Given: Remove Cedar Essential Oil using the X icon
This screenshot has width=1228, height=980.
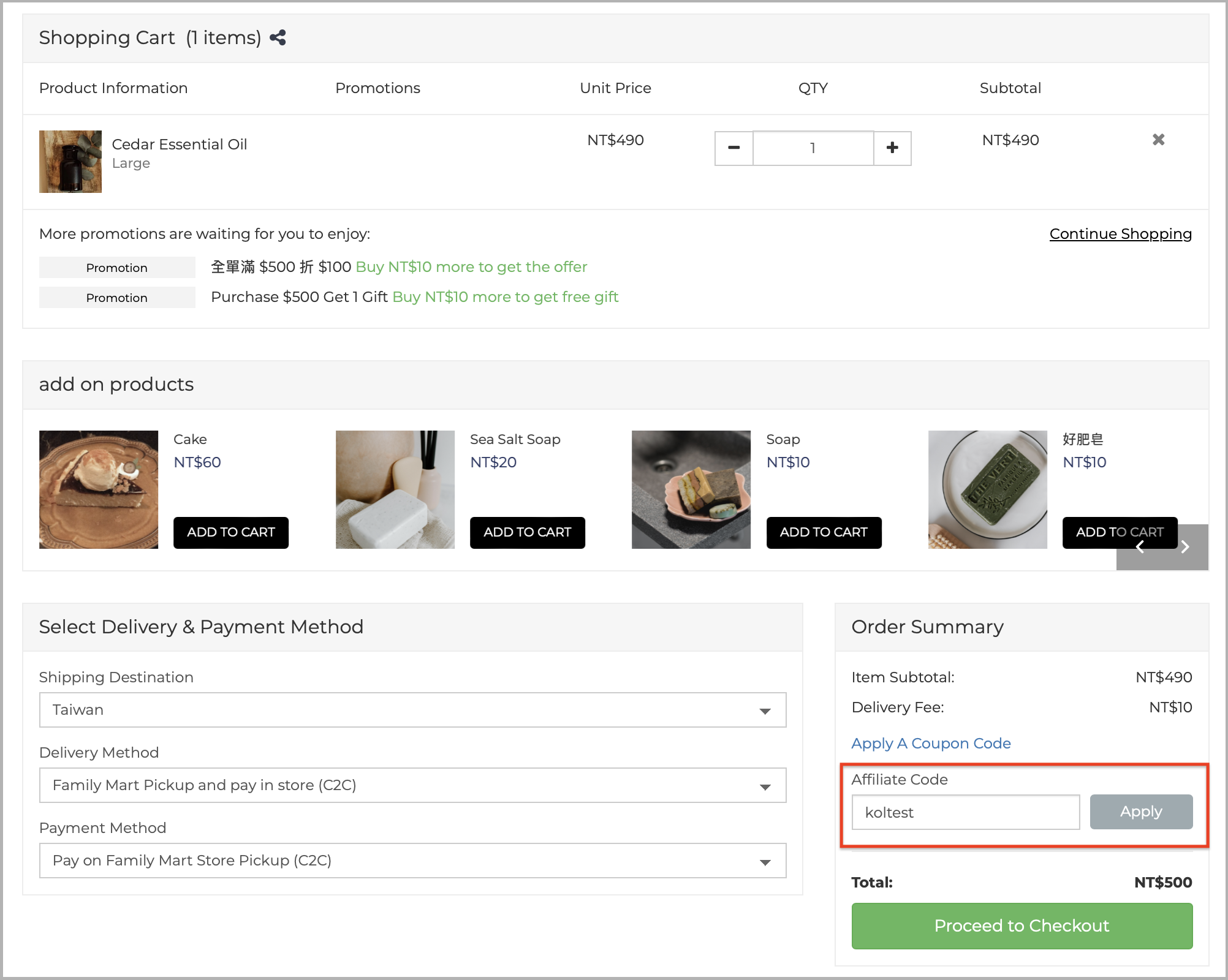Looking at the screenshot, I should 1159,140.
